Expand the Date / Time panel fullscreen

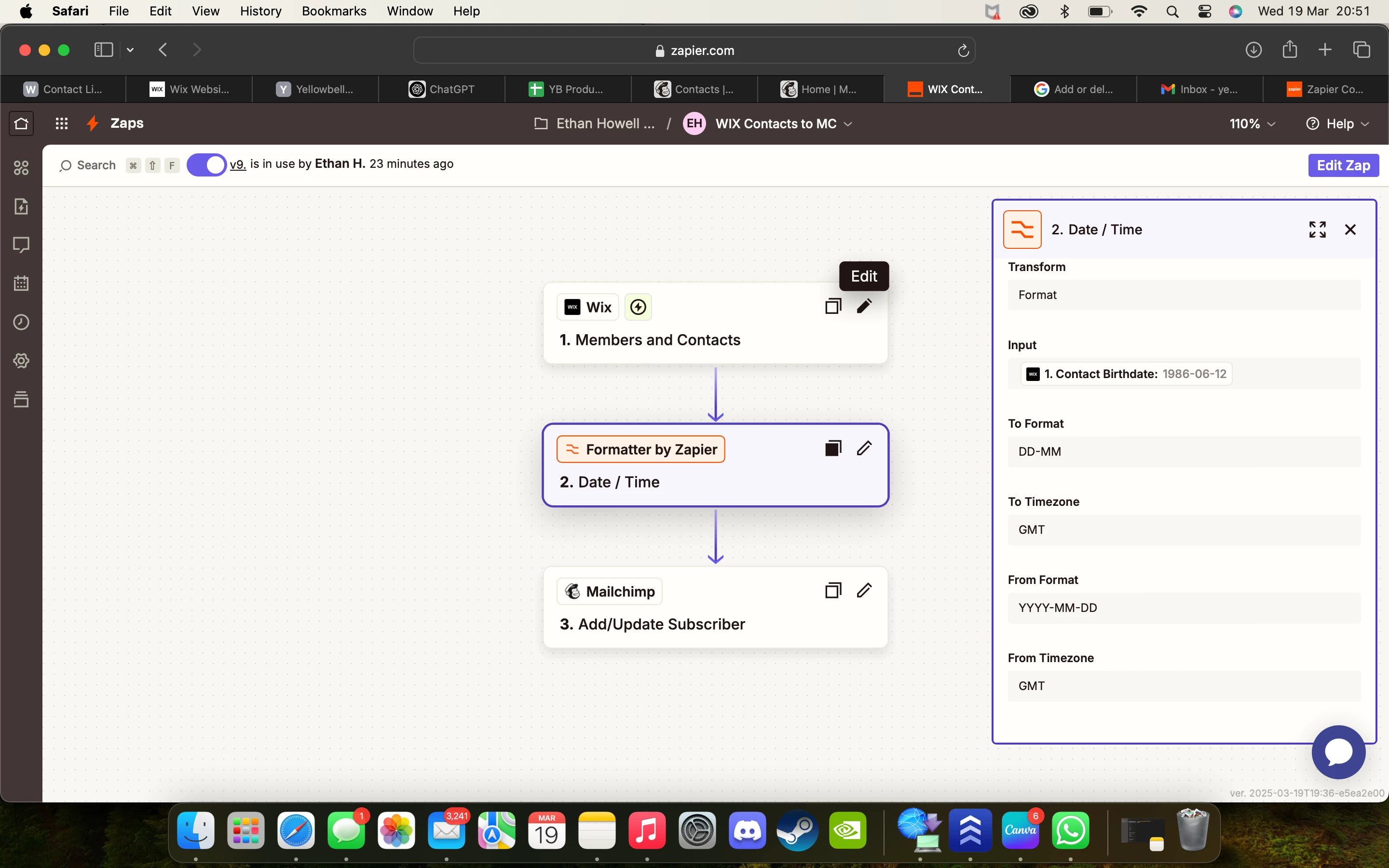point(1317,230)
